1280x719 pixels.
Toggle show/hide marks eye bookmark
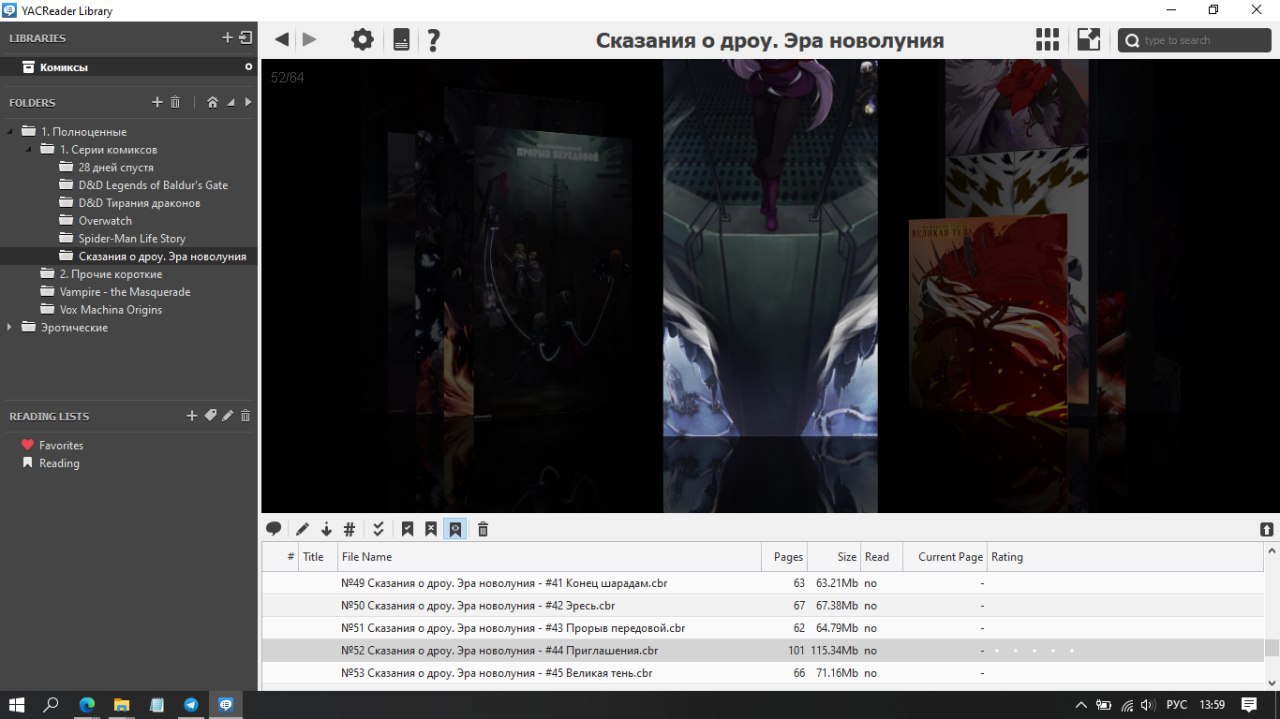pyautogui.click(x=455, y=529)
